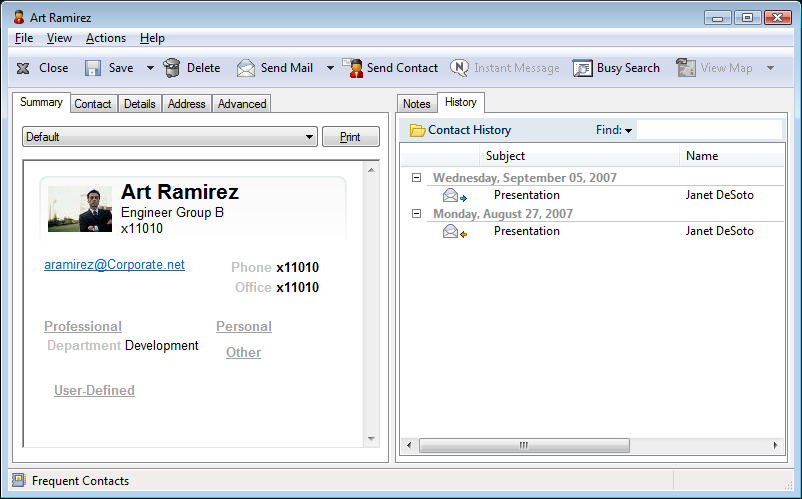Open the Actions menu
Viewport: 802px width, 499px height.
point(106,38)
